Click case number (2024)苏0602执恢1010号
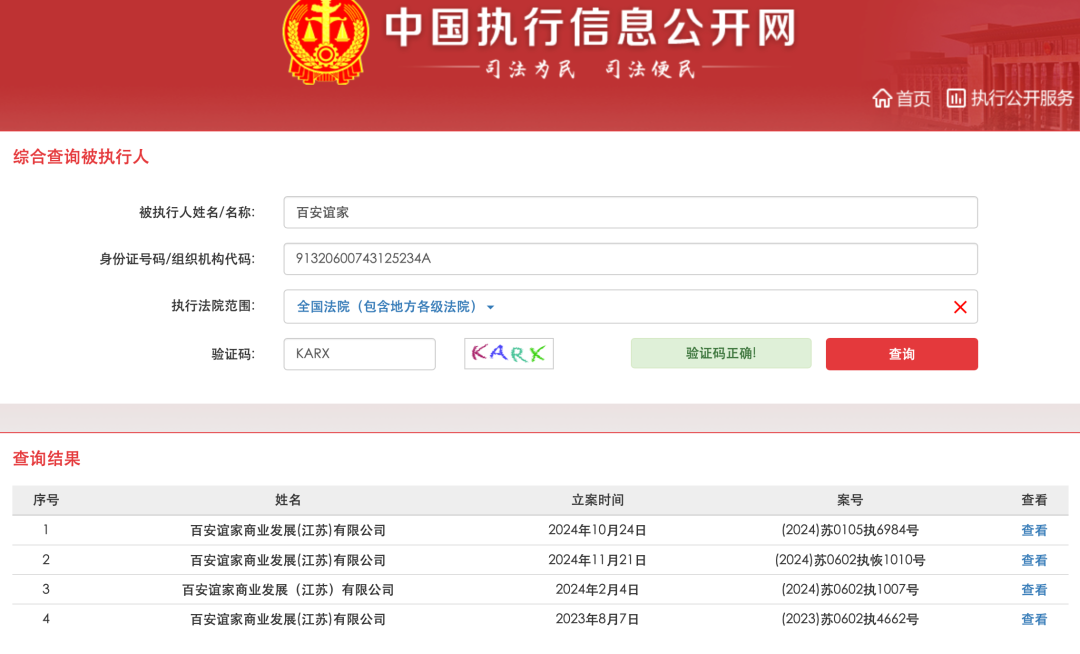Viewport: 1080px width, 654px height. (850, 560)
